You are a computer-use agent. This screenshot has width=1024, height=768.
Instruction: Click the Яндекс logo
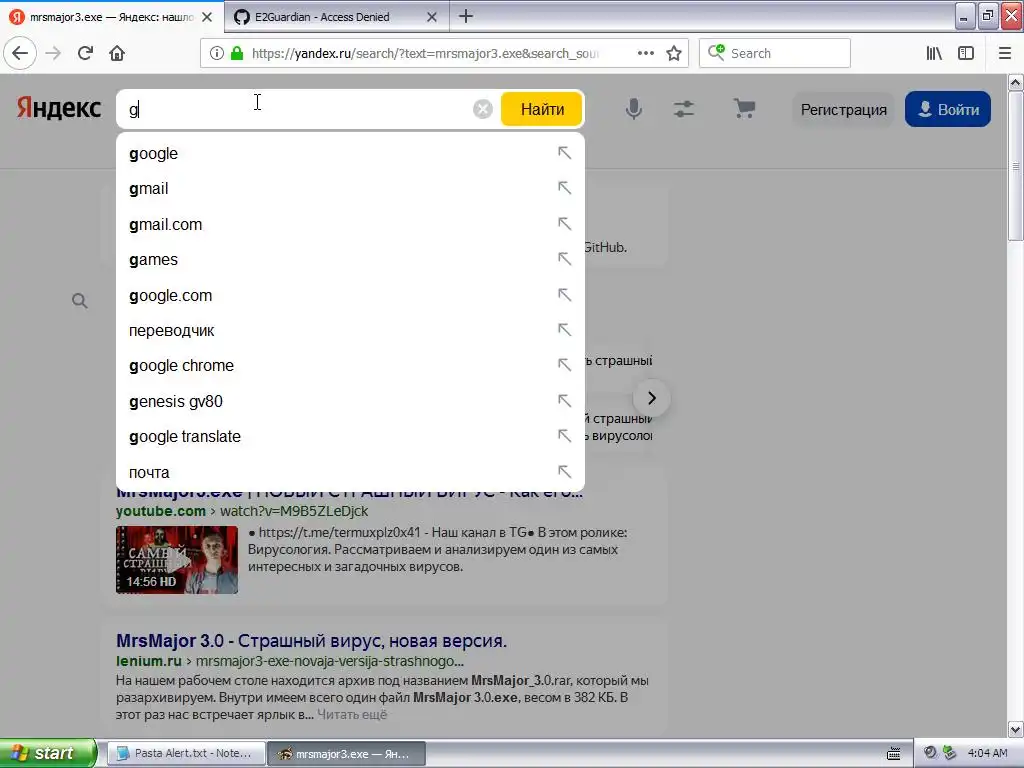coord(59,108)
